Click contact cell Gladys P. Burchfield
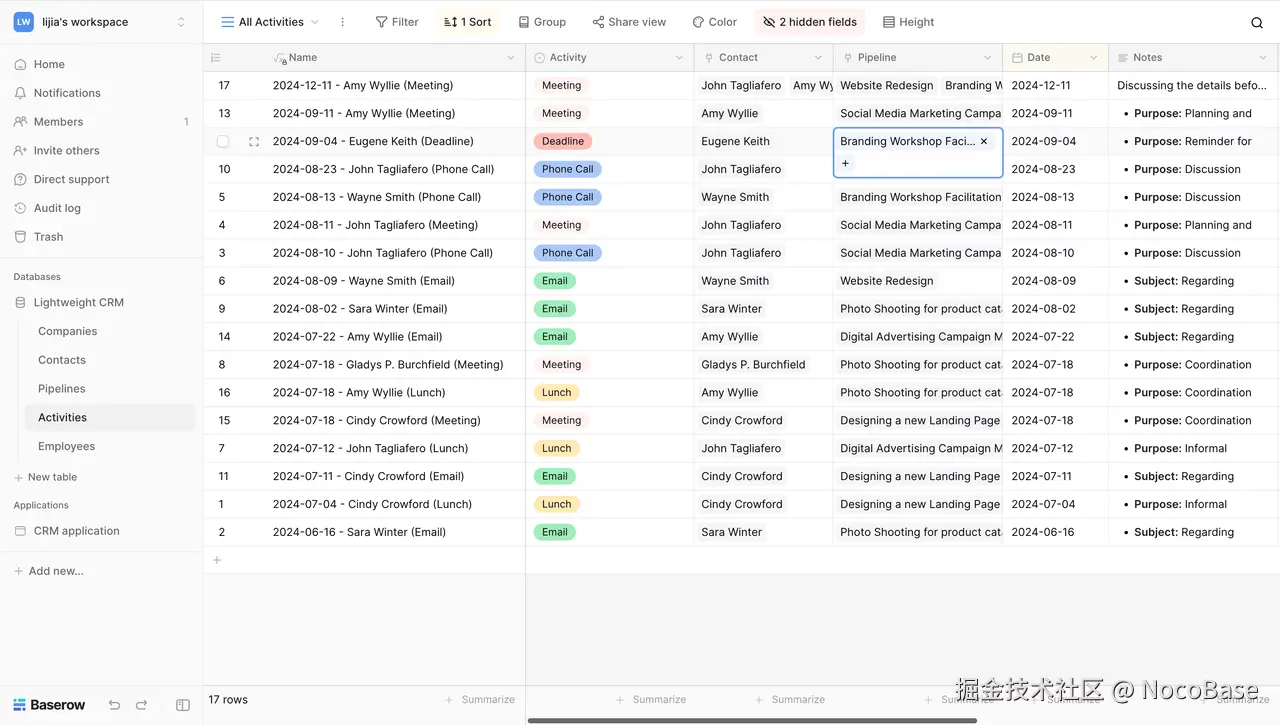This screenshot has height=725, width=1280. pos(753,365)
